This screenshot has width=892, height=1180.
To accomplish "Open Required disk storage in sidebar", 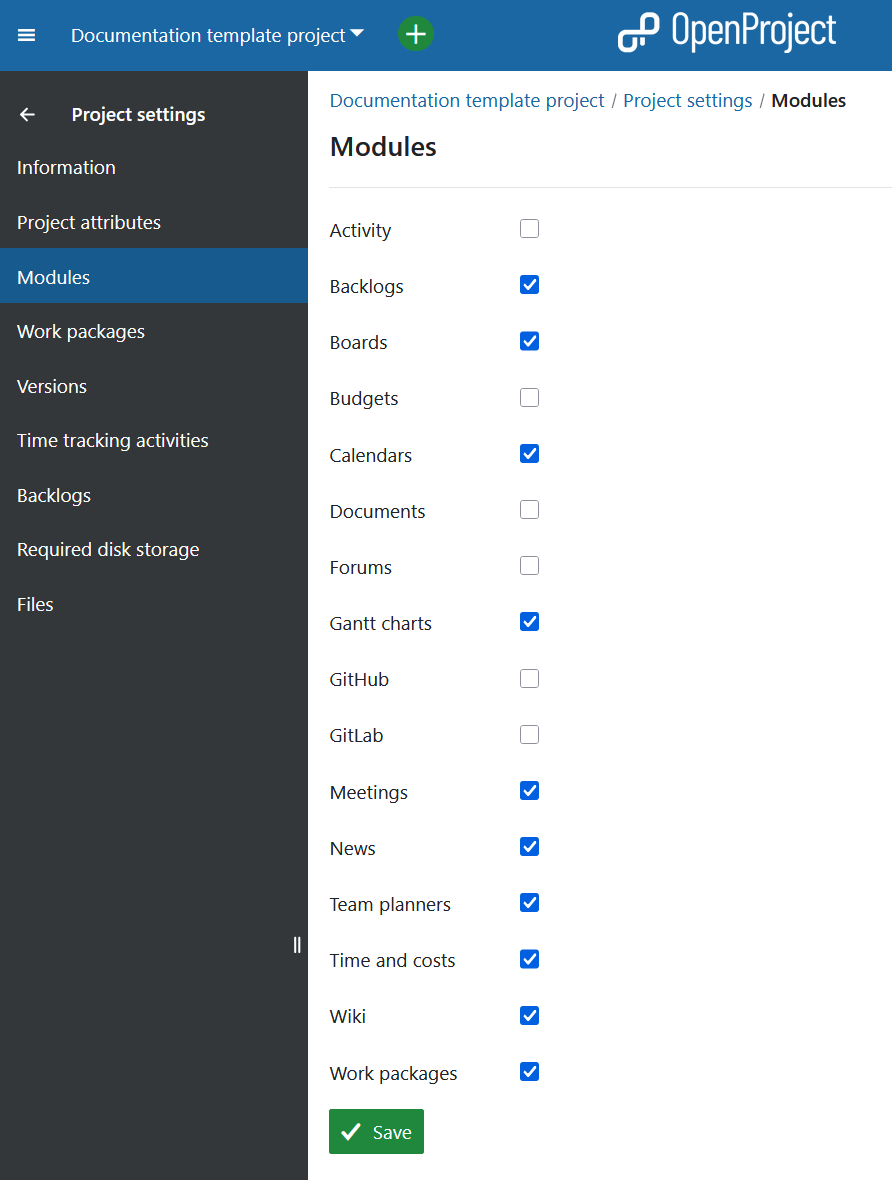I will (x=154, y=550).
